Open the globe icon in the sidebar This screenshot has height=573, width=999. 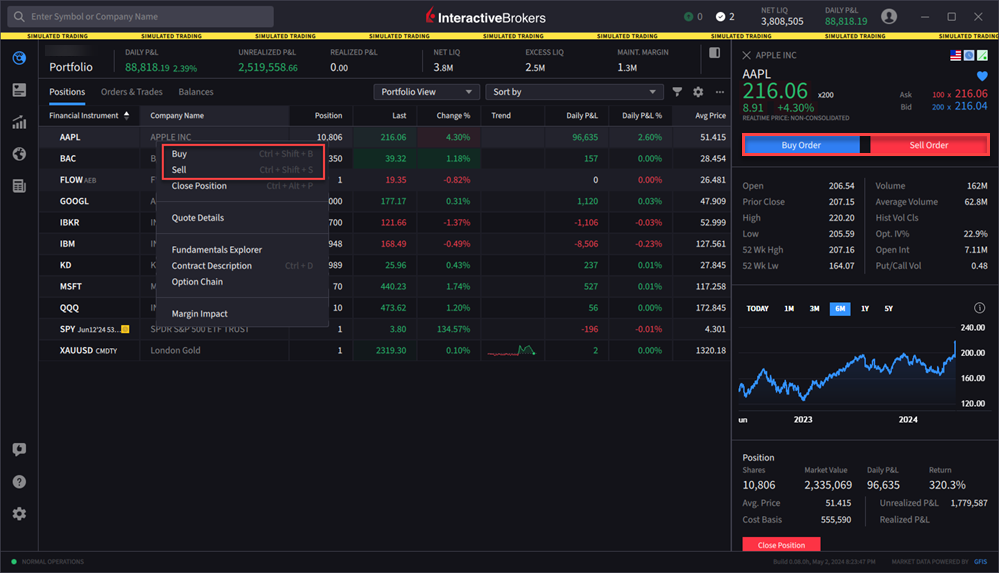coord(19,154)
